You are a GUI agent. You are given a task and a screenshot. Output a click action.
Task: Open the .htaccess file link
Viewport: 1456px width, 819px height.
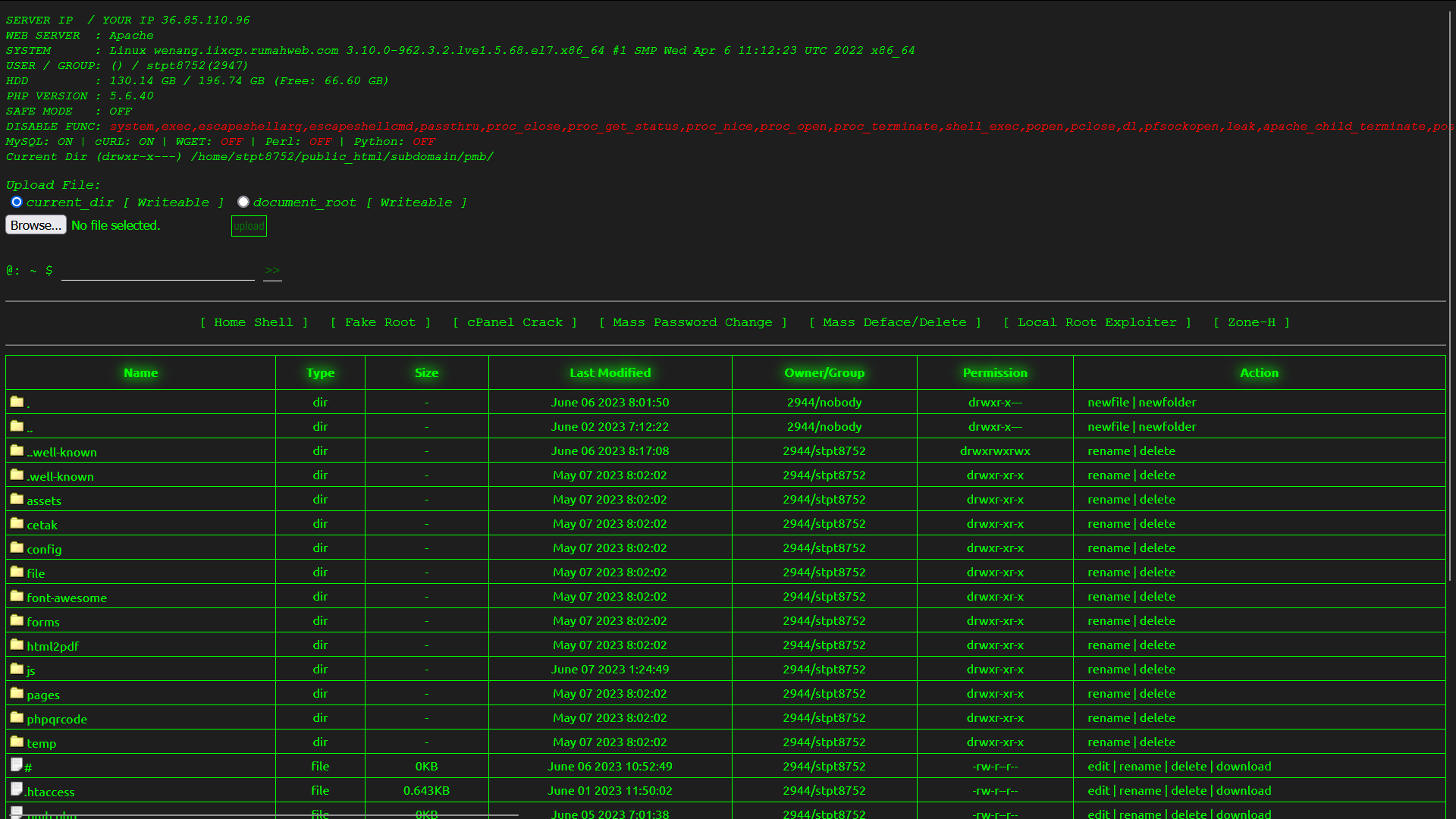coord(50,792)
